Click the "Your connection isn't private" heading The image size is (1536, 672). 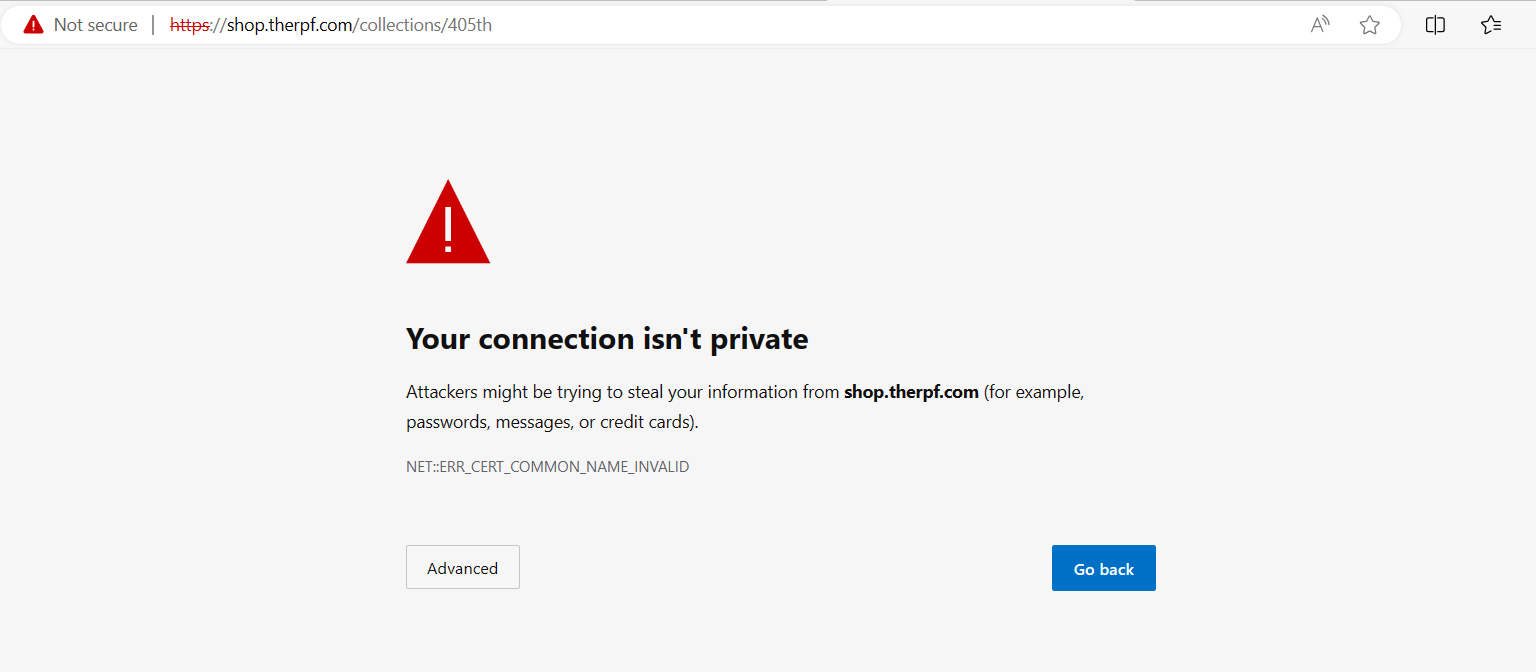(x=607, y=339)
